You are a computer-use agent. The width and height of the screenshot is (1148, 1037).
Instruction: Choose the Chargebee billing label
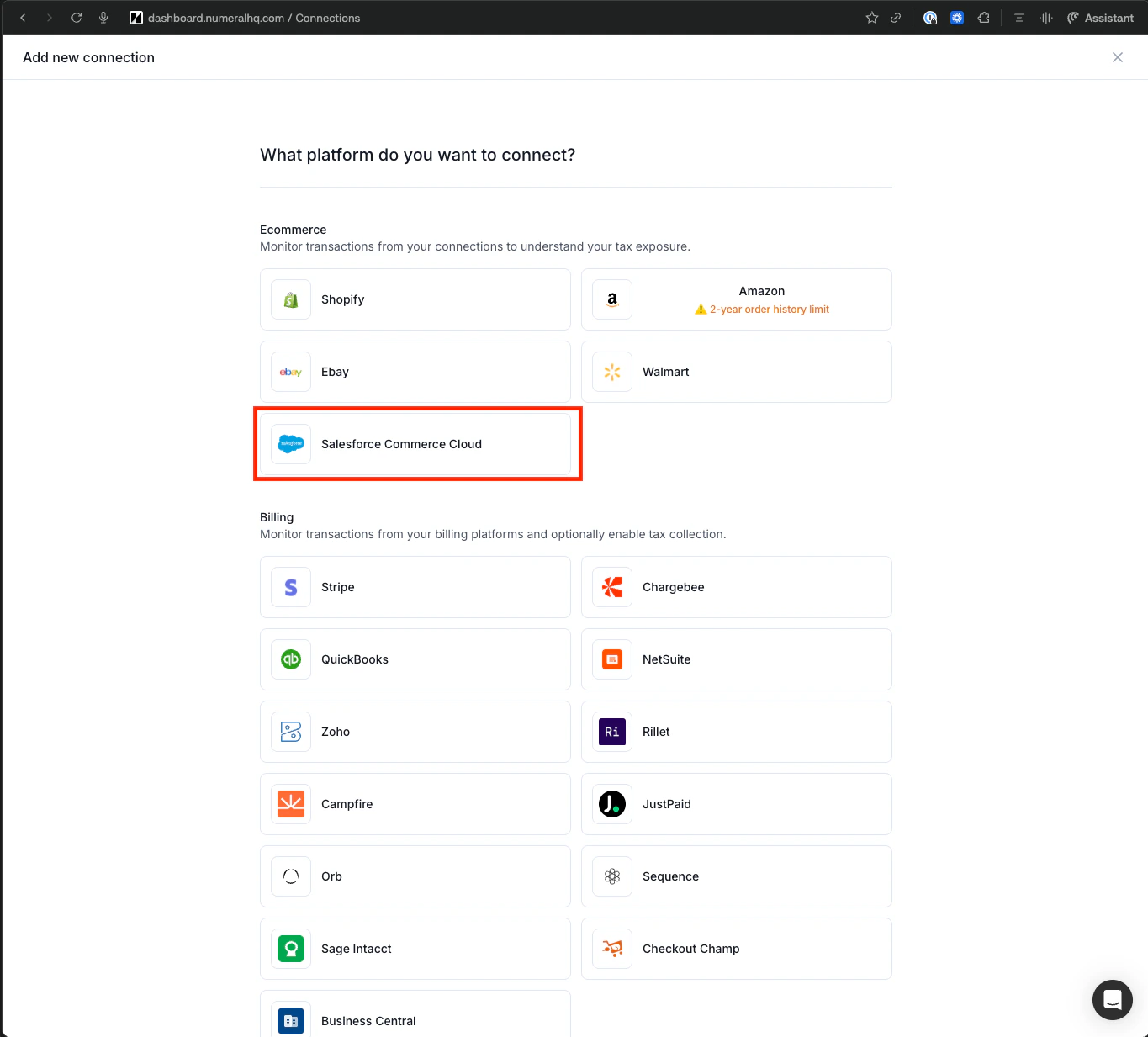pos(674,587)
